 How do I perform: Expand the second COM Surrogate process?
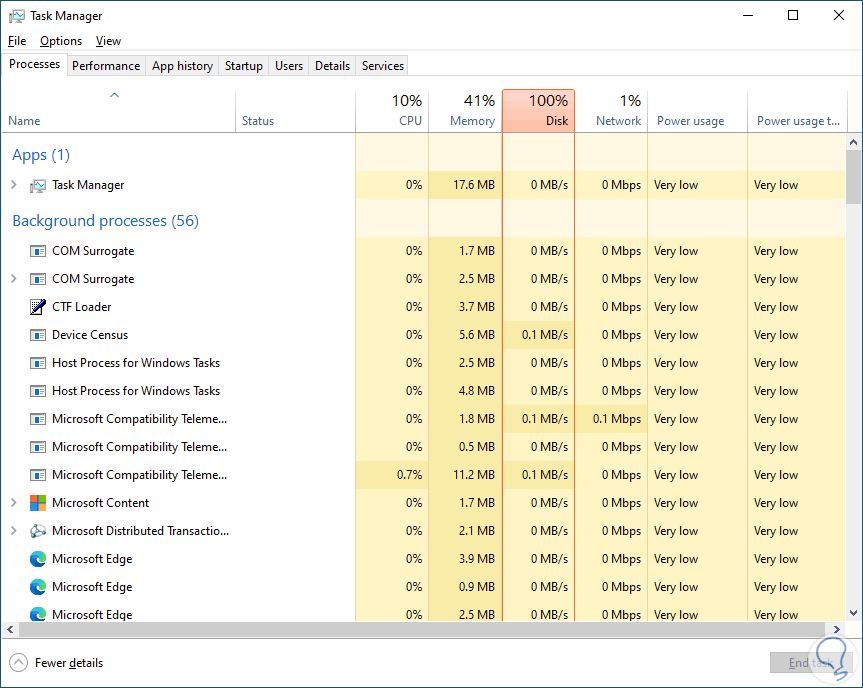click(x=14, y=279)
